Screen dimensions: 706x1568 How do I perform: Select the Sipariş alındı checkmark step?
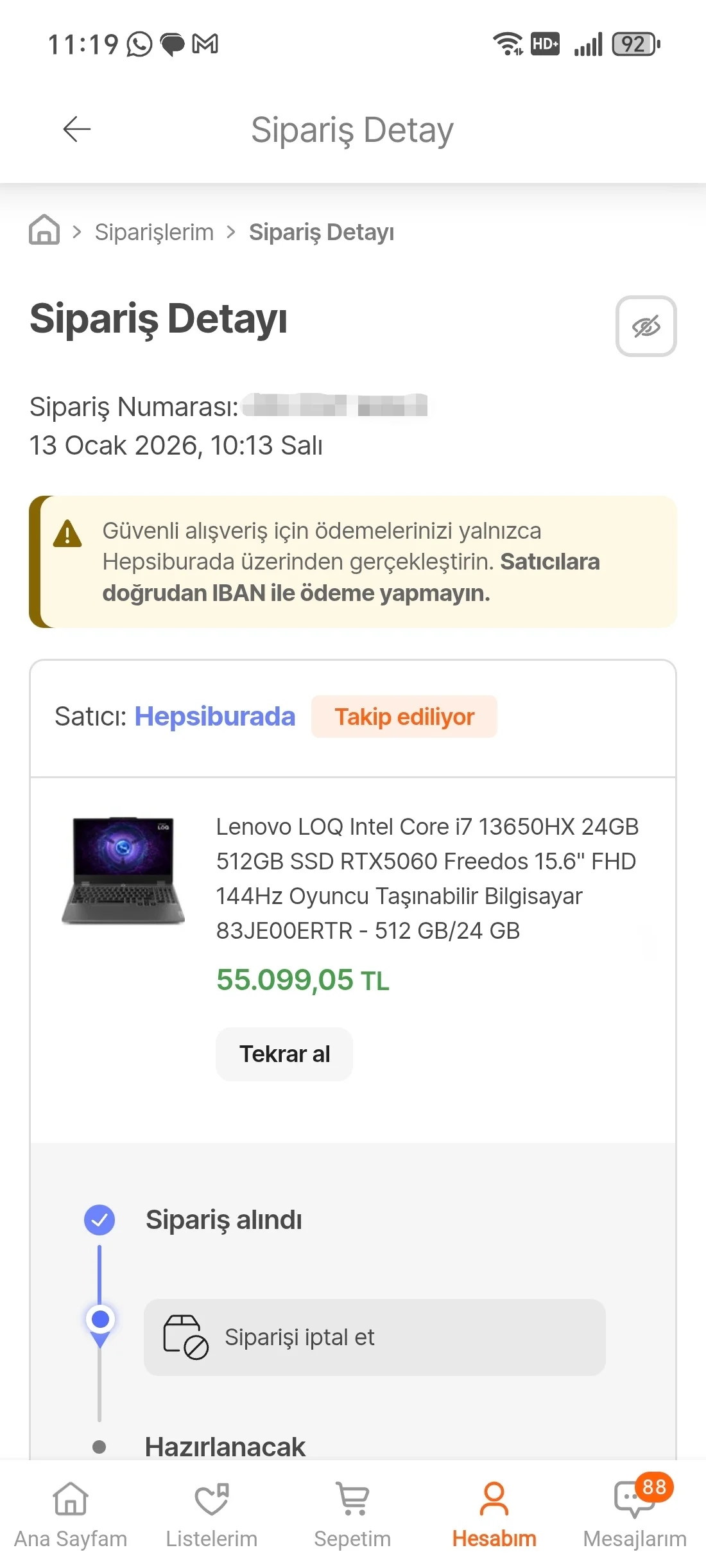(99, 1220)
